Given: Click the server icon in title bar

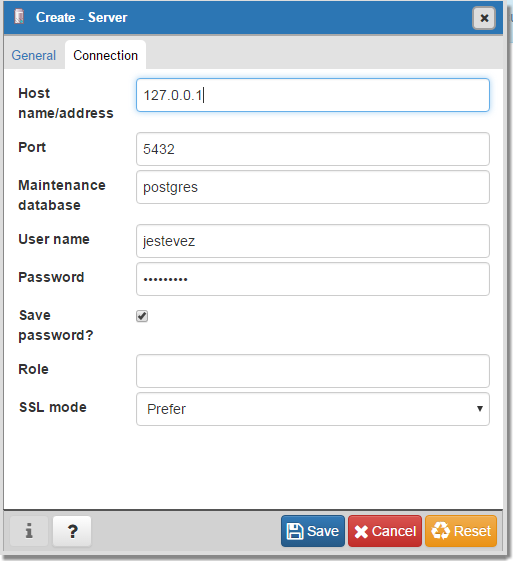Looking at the screenshot, I should [x=19, y=17].
